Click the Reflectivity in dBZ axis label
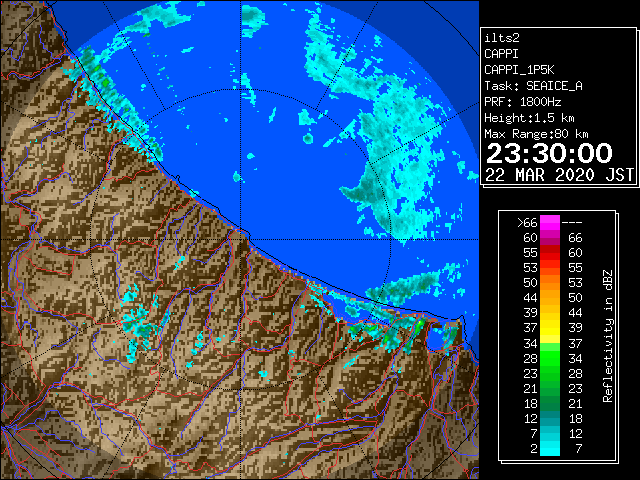This screenshot has height=480, width=640. click(608, 336)
